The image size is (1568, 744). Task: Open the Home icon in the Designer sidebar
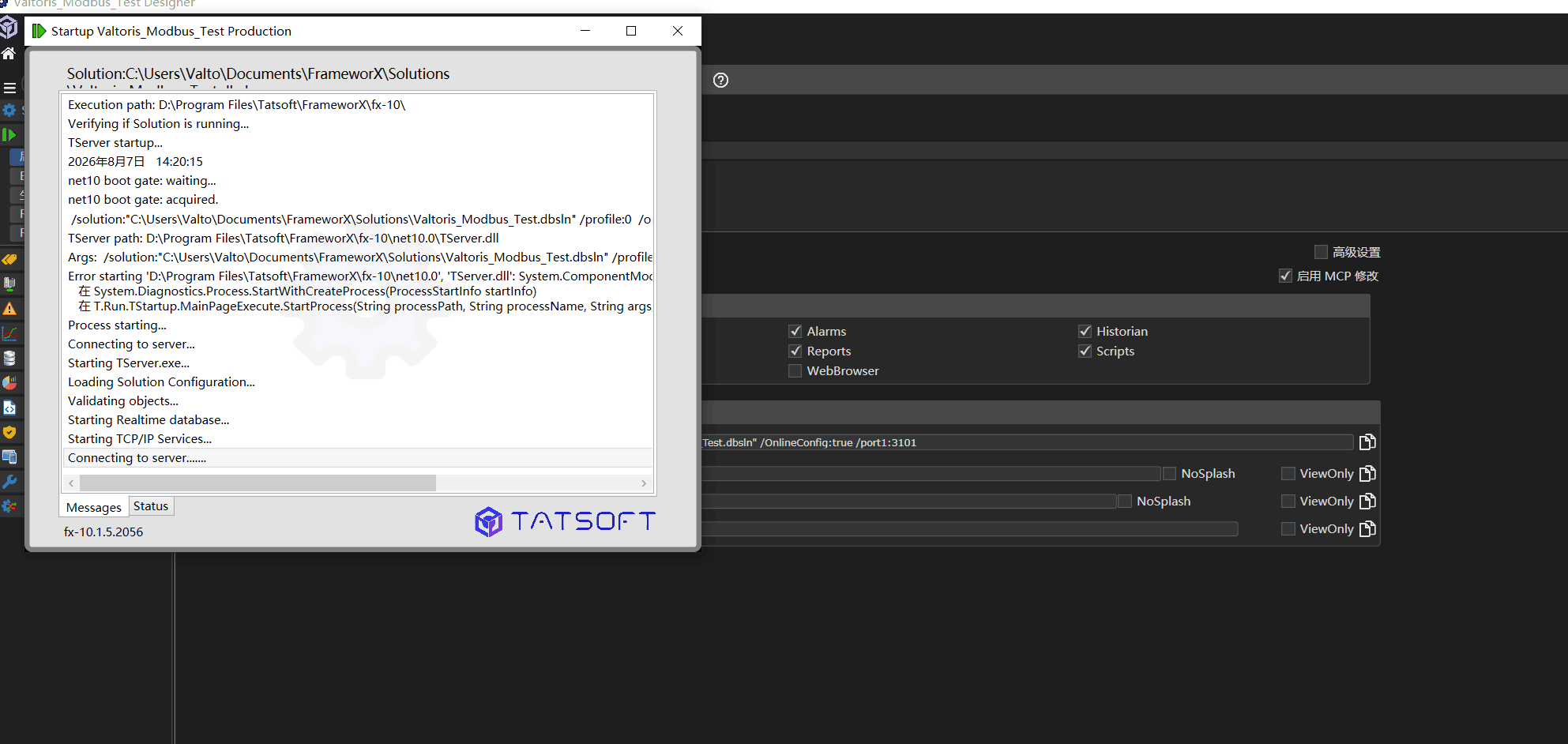9,54
